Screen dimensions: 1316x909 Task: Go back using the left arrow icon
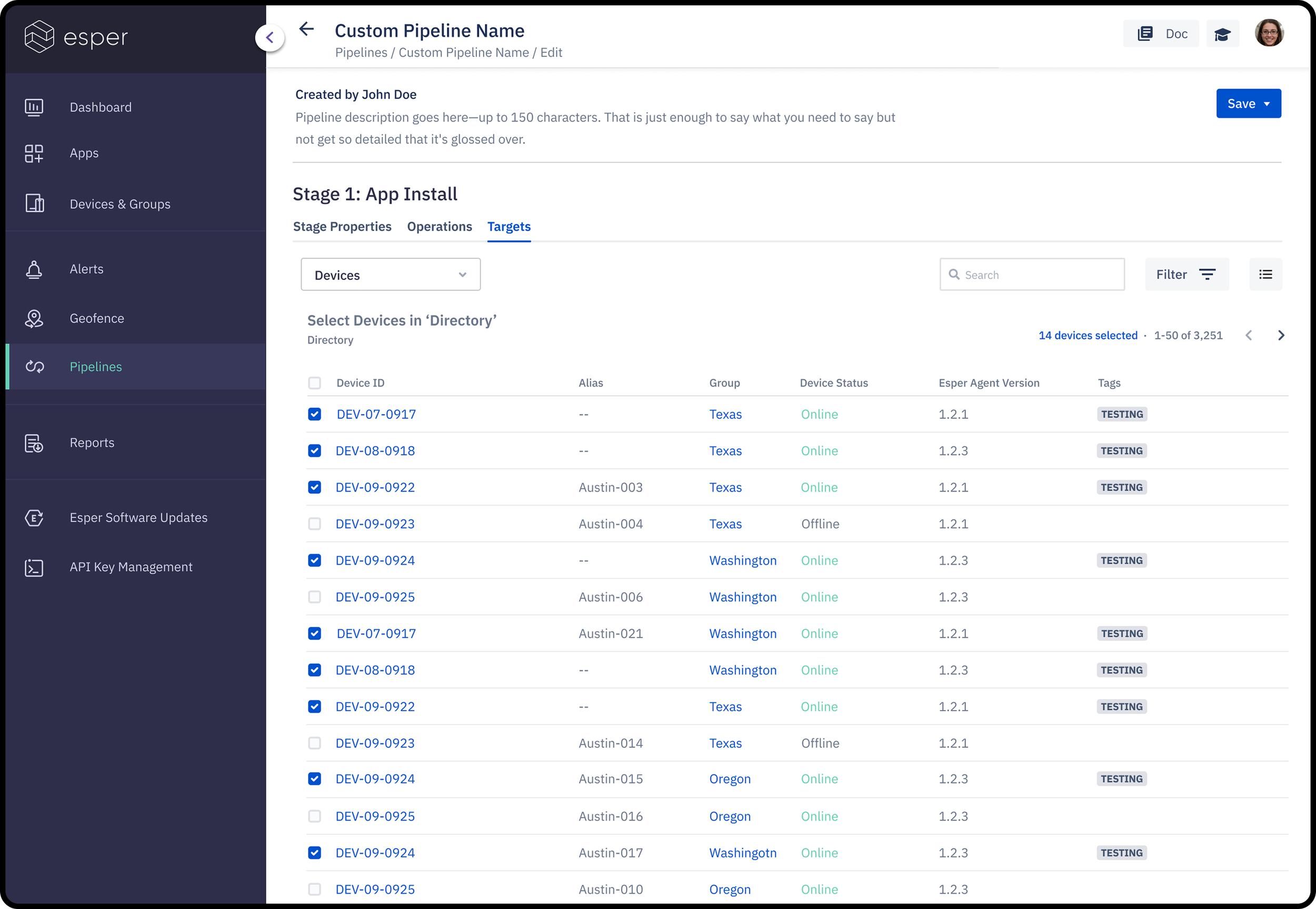click(x=306, y=29)
